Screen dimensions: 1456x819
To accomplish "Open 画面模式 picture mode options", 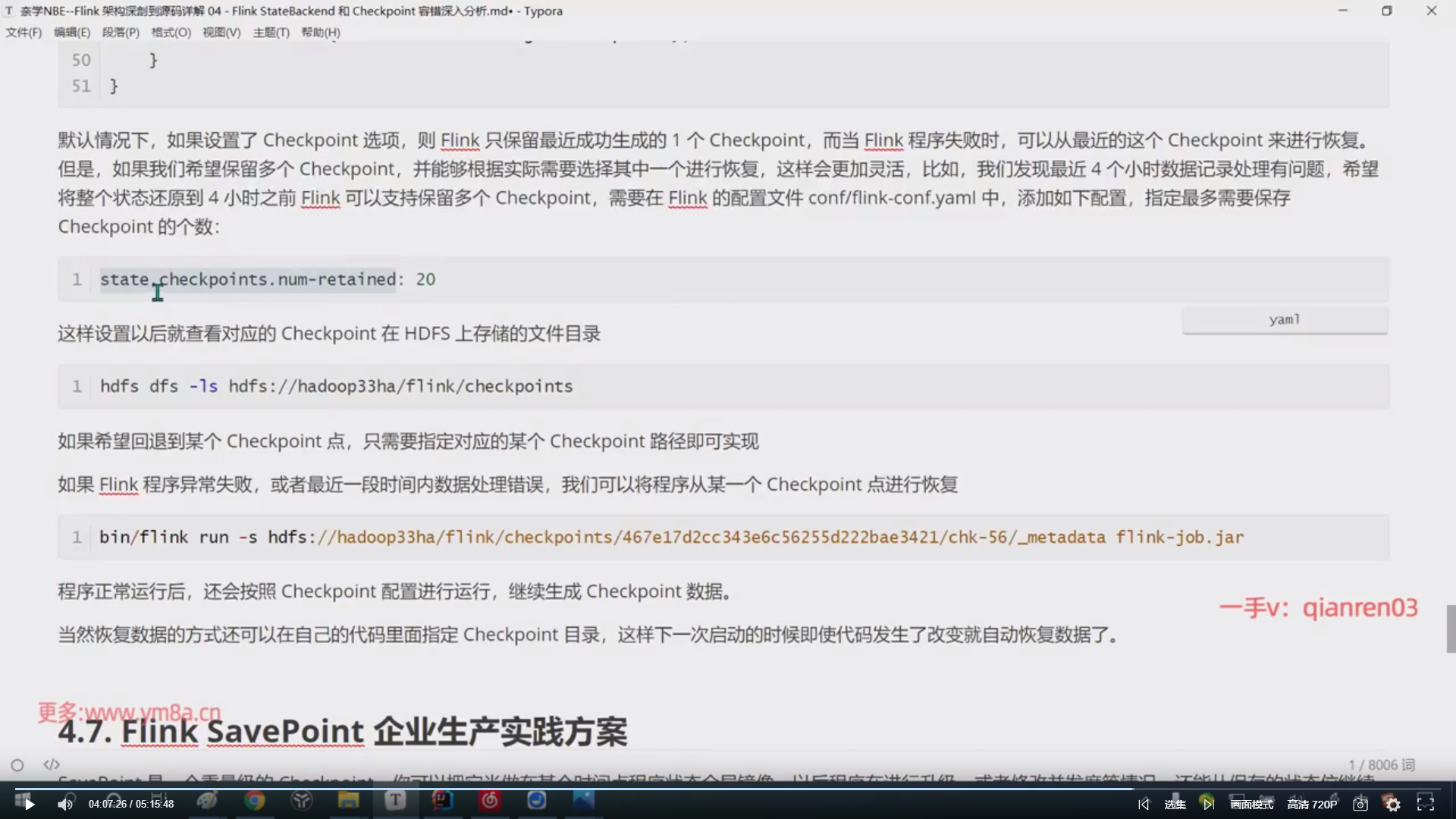I will (x=1251, y=805).
